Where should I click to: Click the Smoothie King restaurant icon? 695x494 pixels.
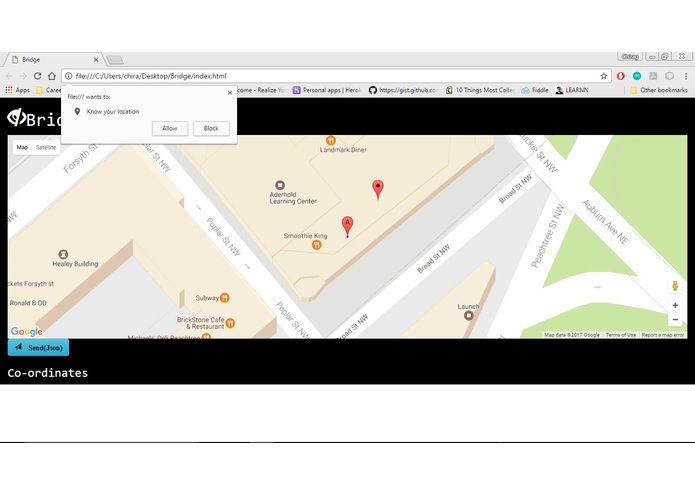coord(316,245)
